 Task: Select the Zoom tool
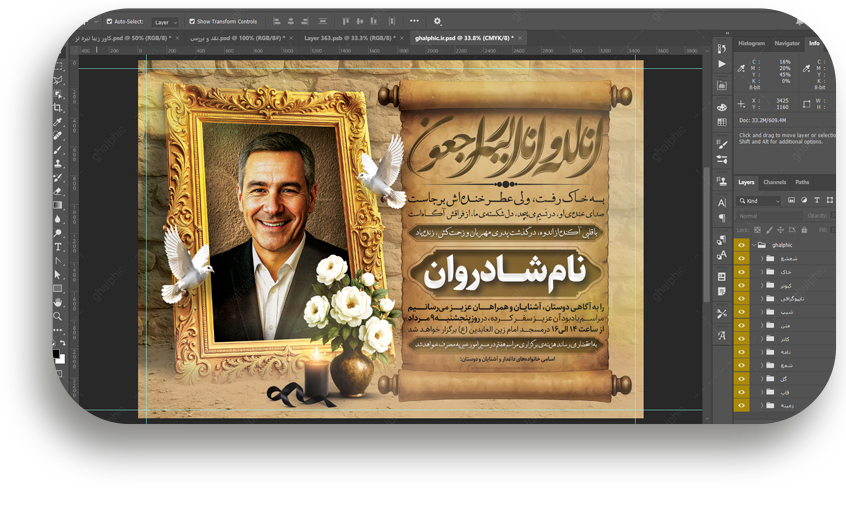(x=59, y=316)
